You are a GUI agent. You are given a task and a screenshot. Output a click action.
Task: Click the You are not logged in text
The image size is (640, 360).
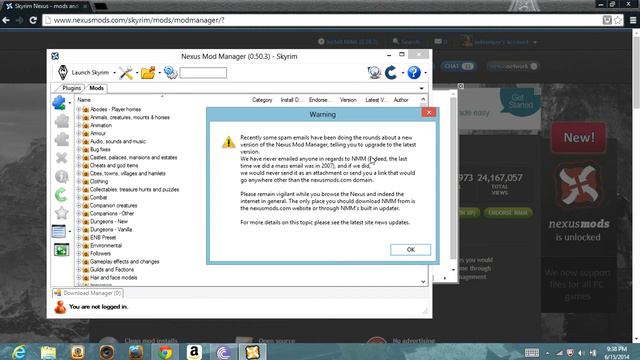coord(98,307)
